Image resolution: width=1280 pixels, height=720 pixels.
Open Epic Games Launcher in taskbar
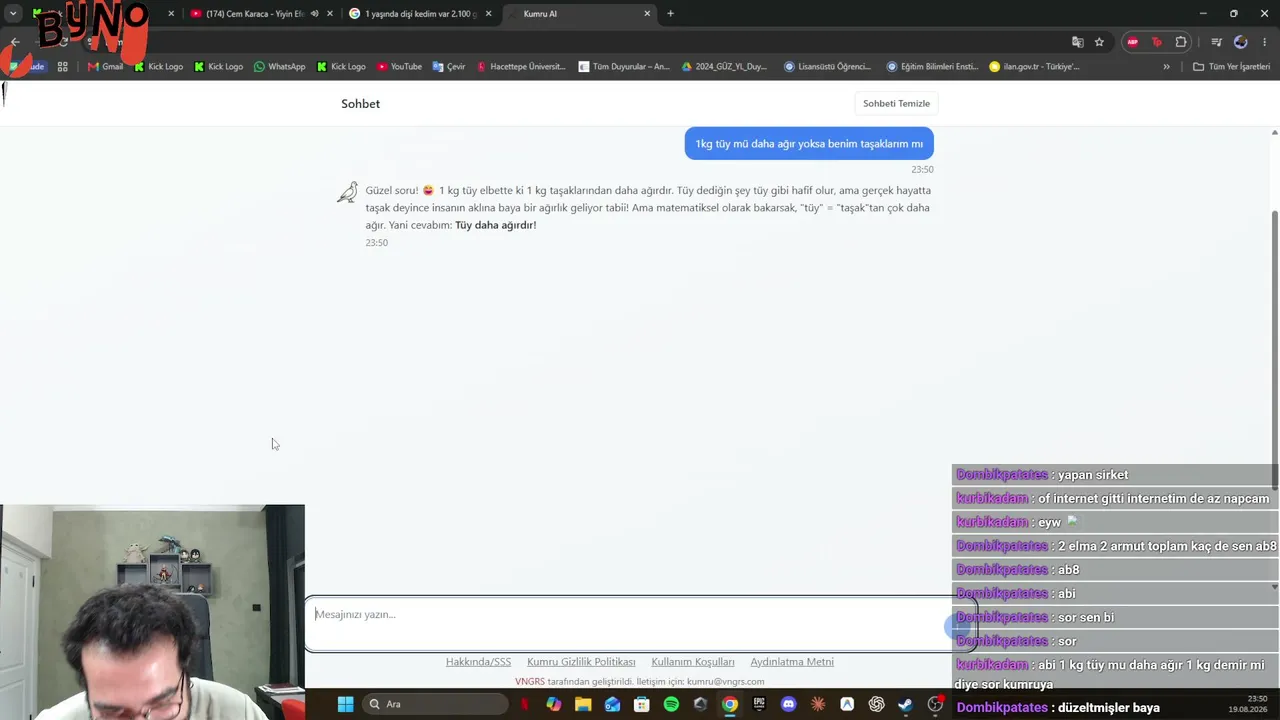click(x=759, y=704)
